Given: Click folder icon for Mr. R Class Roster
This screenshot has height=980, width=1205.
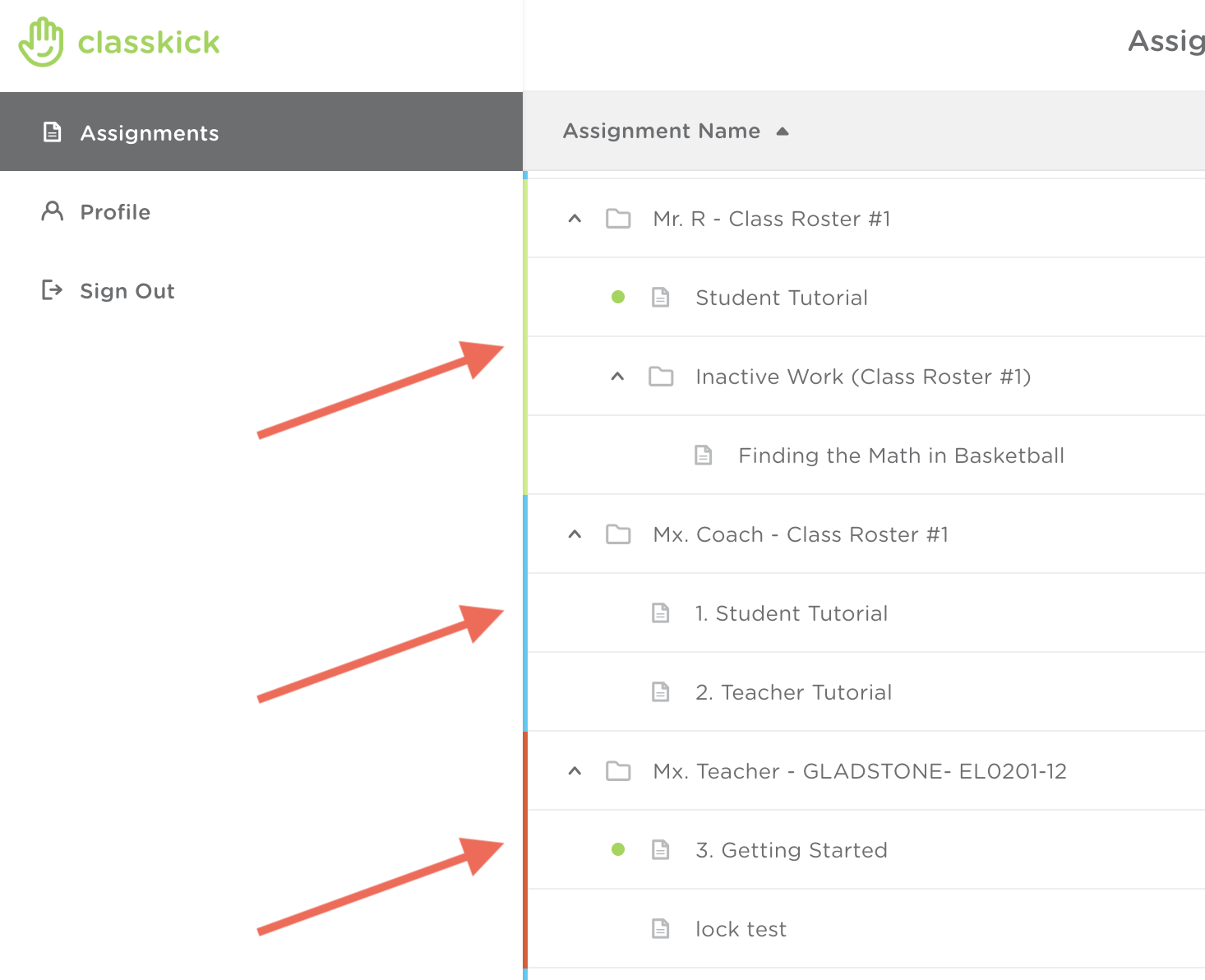Looking at the screenshot, I should (618, 219).
